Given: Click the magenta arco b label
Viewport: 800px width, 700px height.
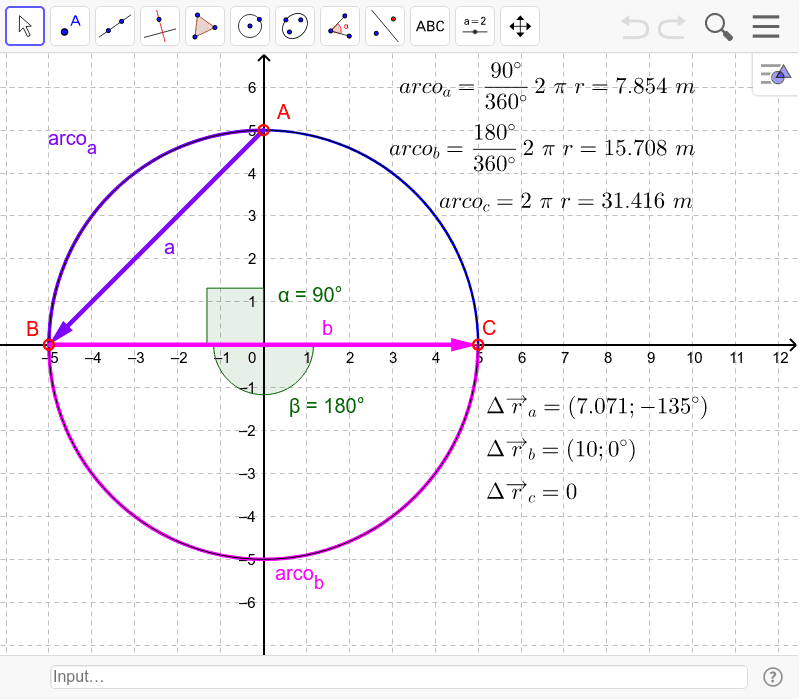Looking at the screenshot, I should (x=299, y=577).
